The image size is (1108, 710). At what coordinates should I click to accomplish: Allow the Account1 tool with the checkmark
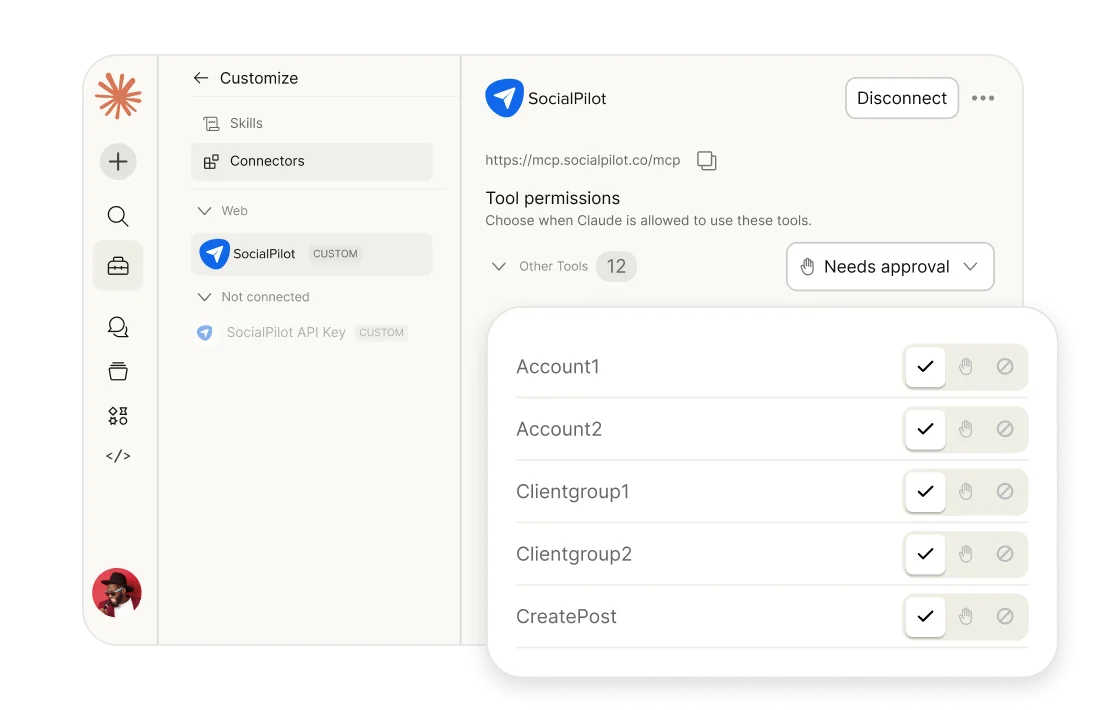[x=924, y=367]
